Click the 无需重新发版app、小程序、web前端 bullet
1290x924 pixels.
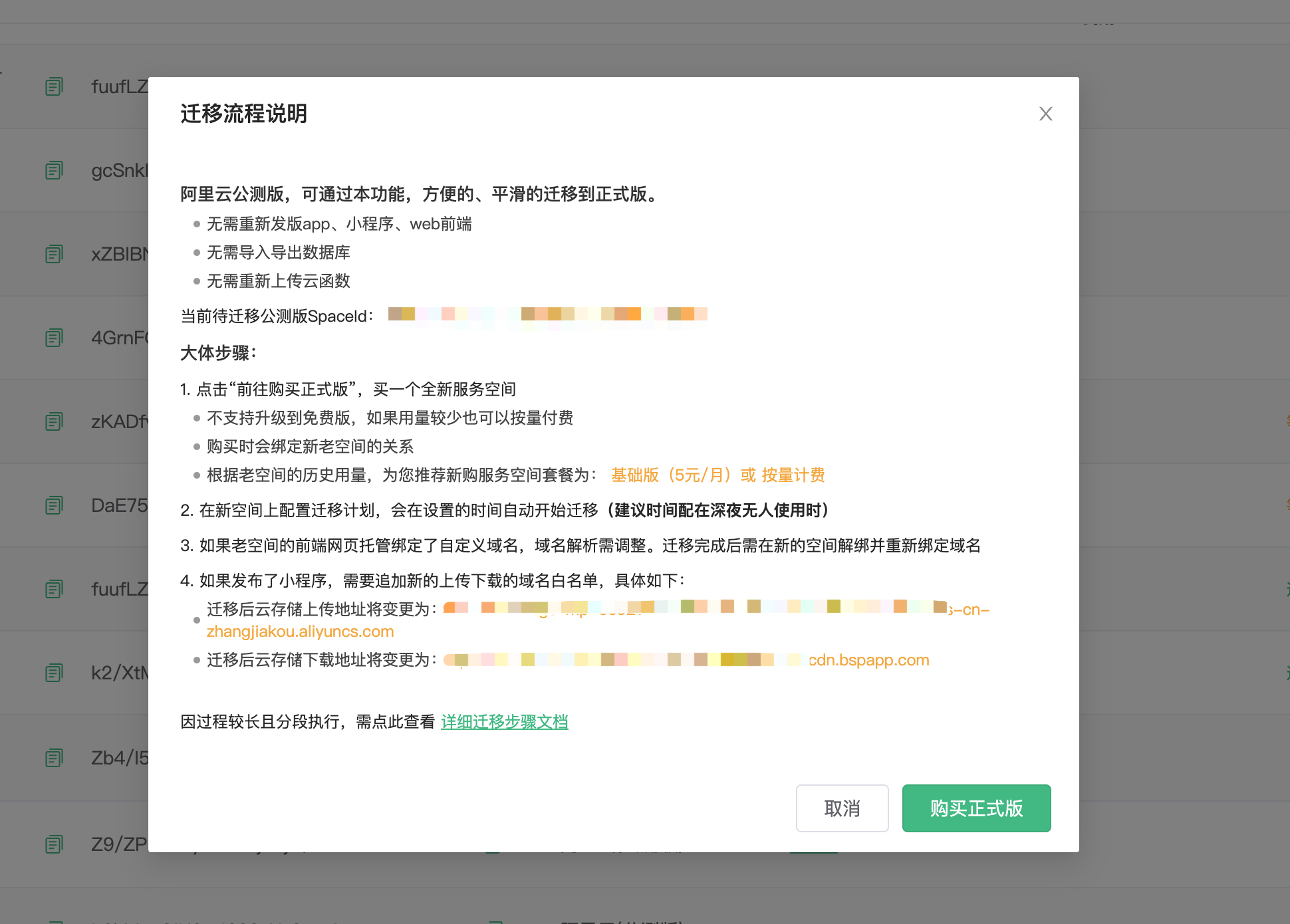click(x=339, y=224)
